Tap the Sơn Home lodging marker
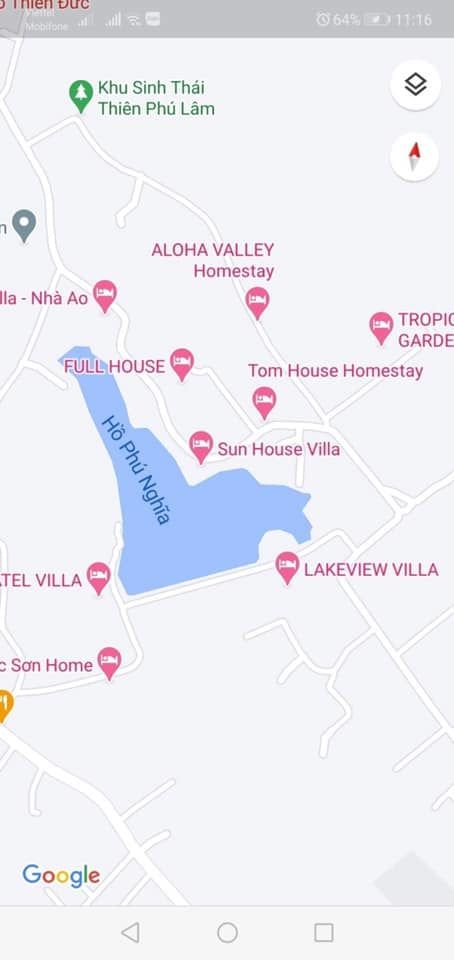 [x=110, y=664]
